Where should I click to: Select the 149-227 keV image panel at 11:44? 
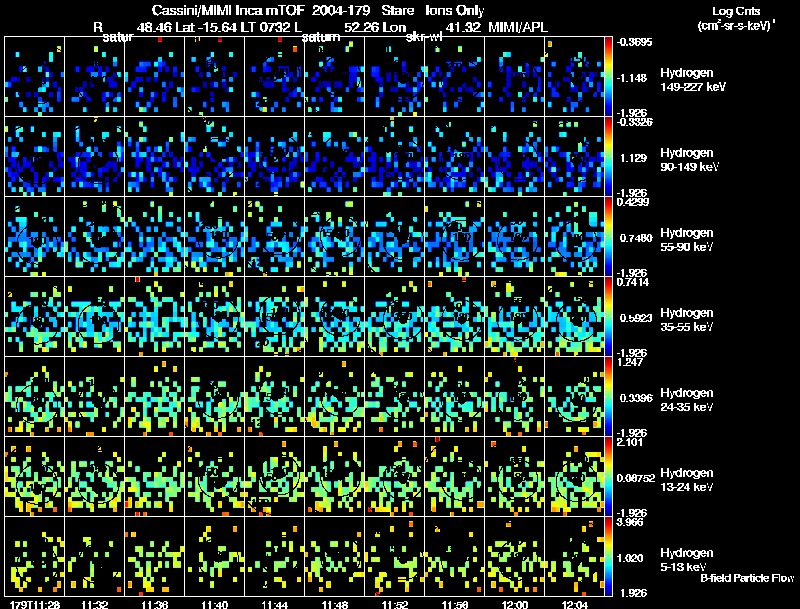click(274, 77)
